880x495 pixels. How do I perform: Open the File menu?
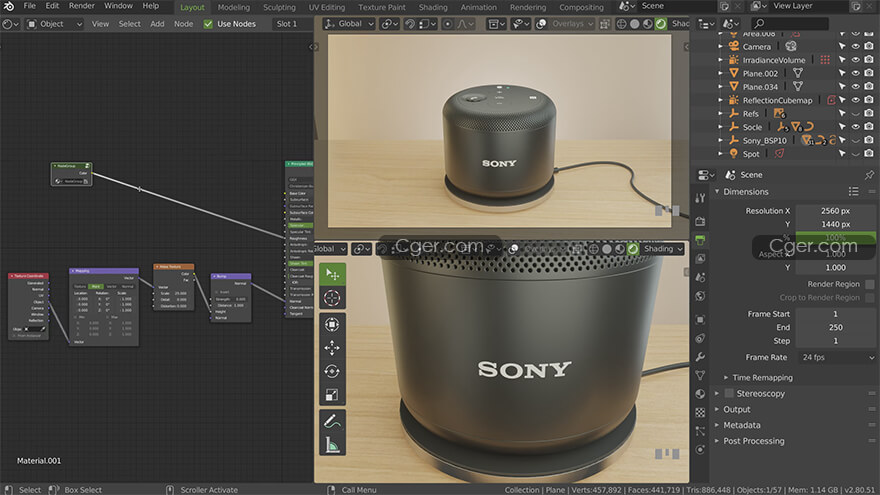pyautogui.click(x=29, y=6)
